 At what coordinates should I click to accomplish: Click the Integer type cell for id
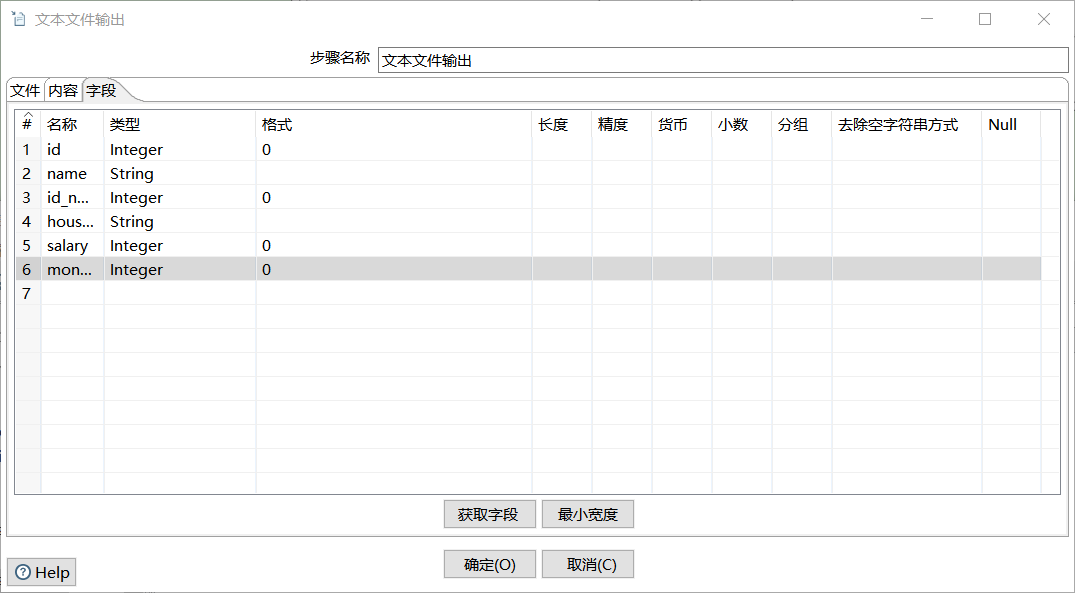180,149
